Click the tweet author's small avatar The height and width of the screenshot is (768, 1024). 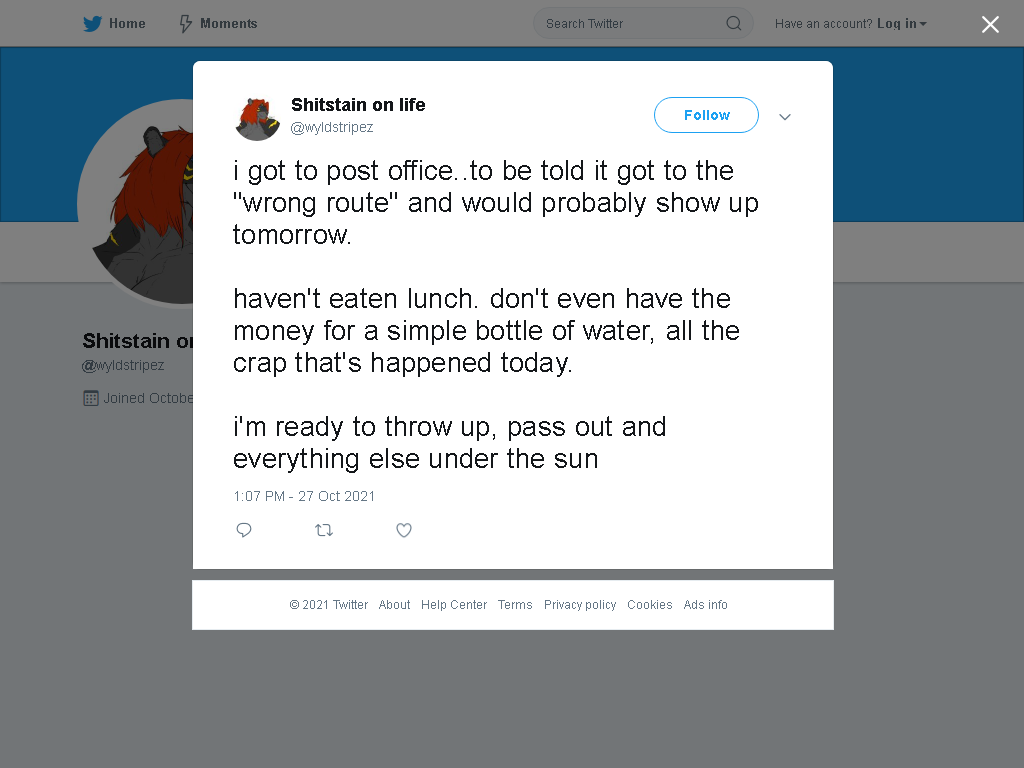point(257,119)
